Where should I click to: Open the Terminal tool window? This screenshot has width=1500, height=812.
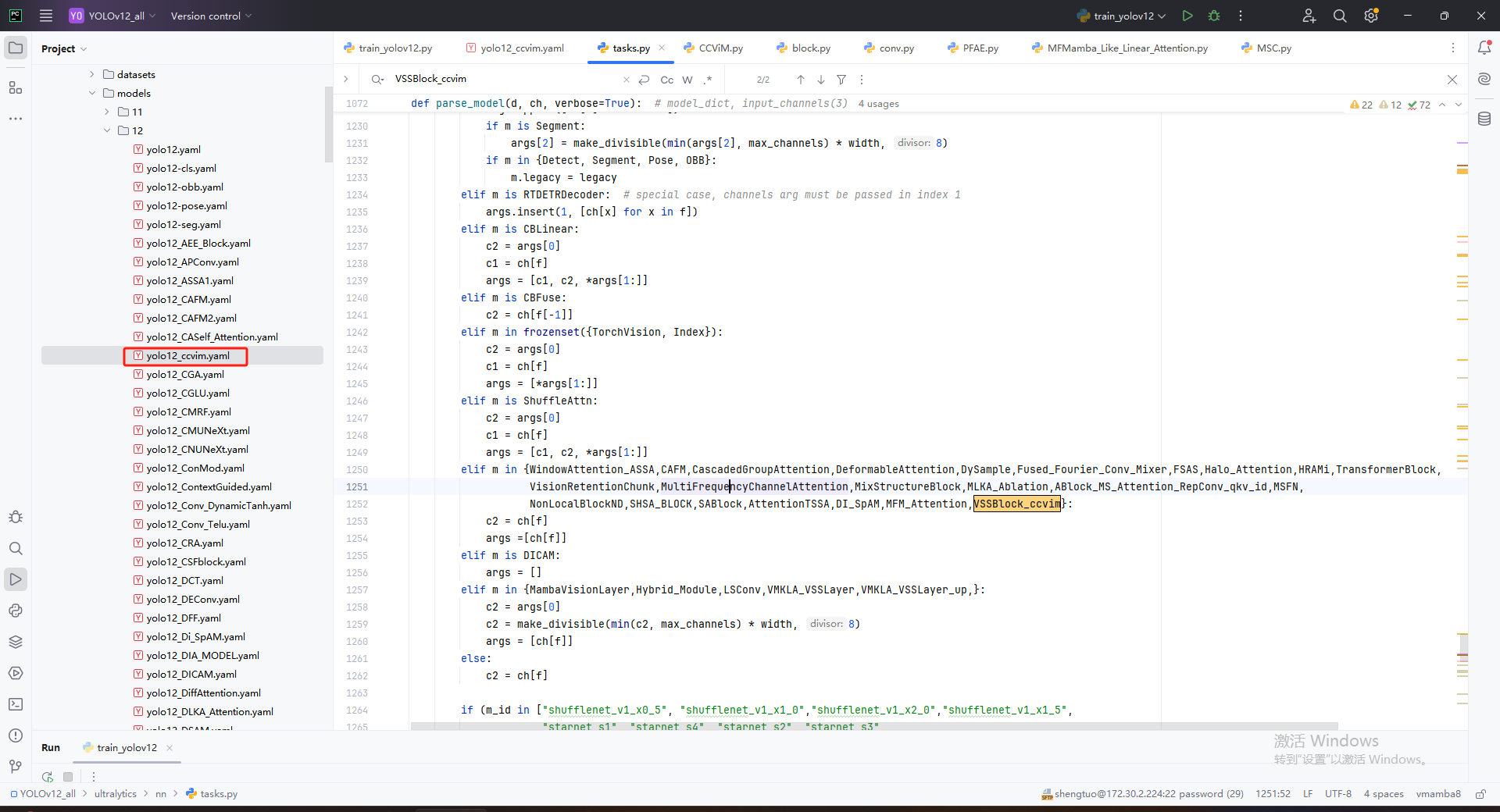pos(16,704)
